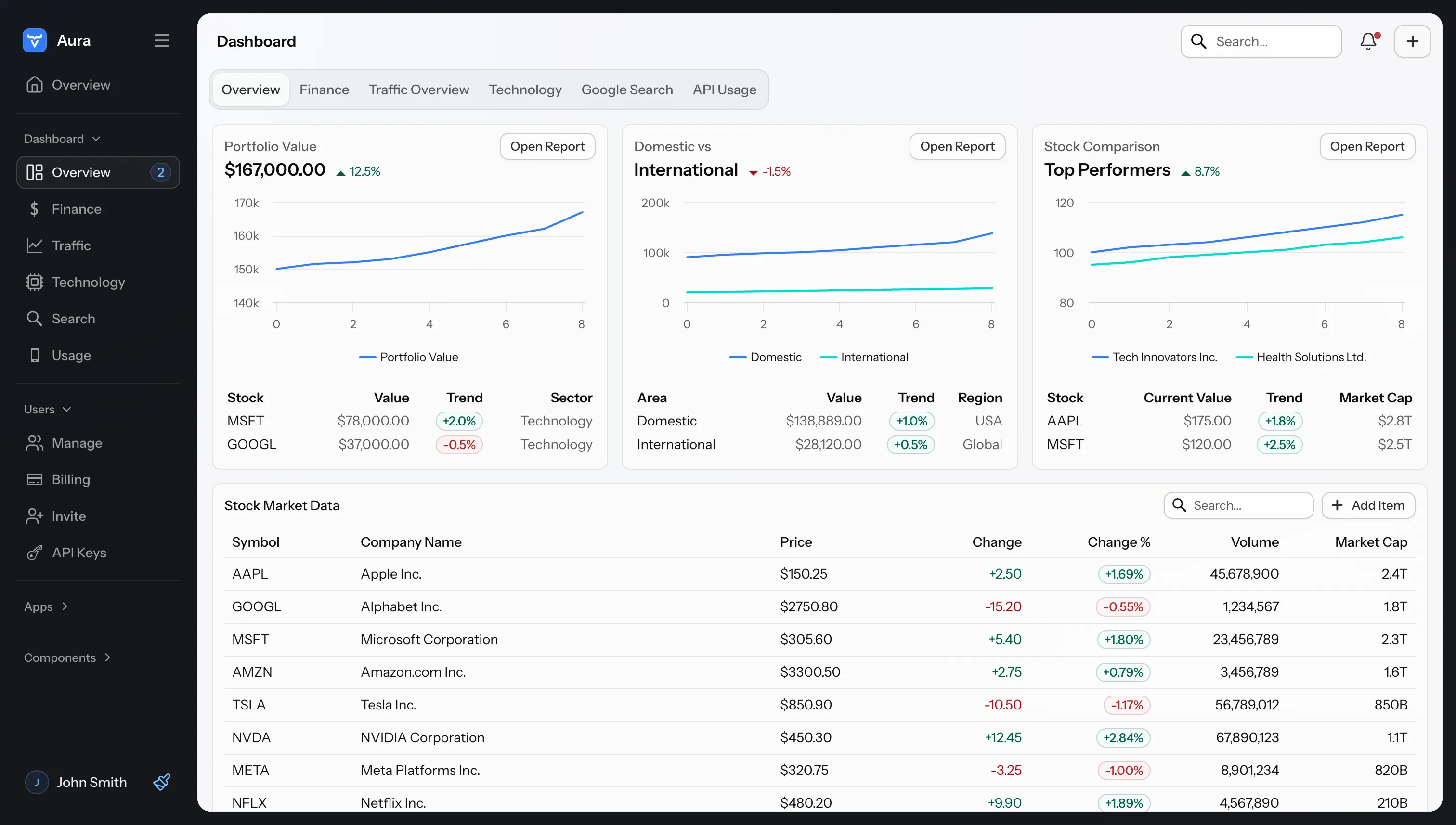Open Technology from the sidebar chip icon
Viewport: 1456px width, 825px height.
click(x=35, y=282)
